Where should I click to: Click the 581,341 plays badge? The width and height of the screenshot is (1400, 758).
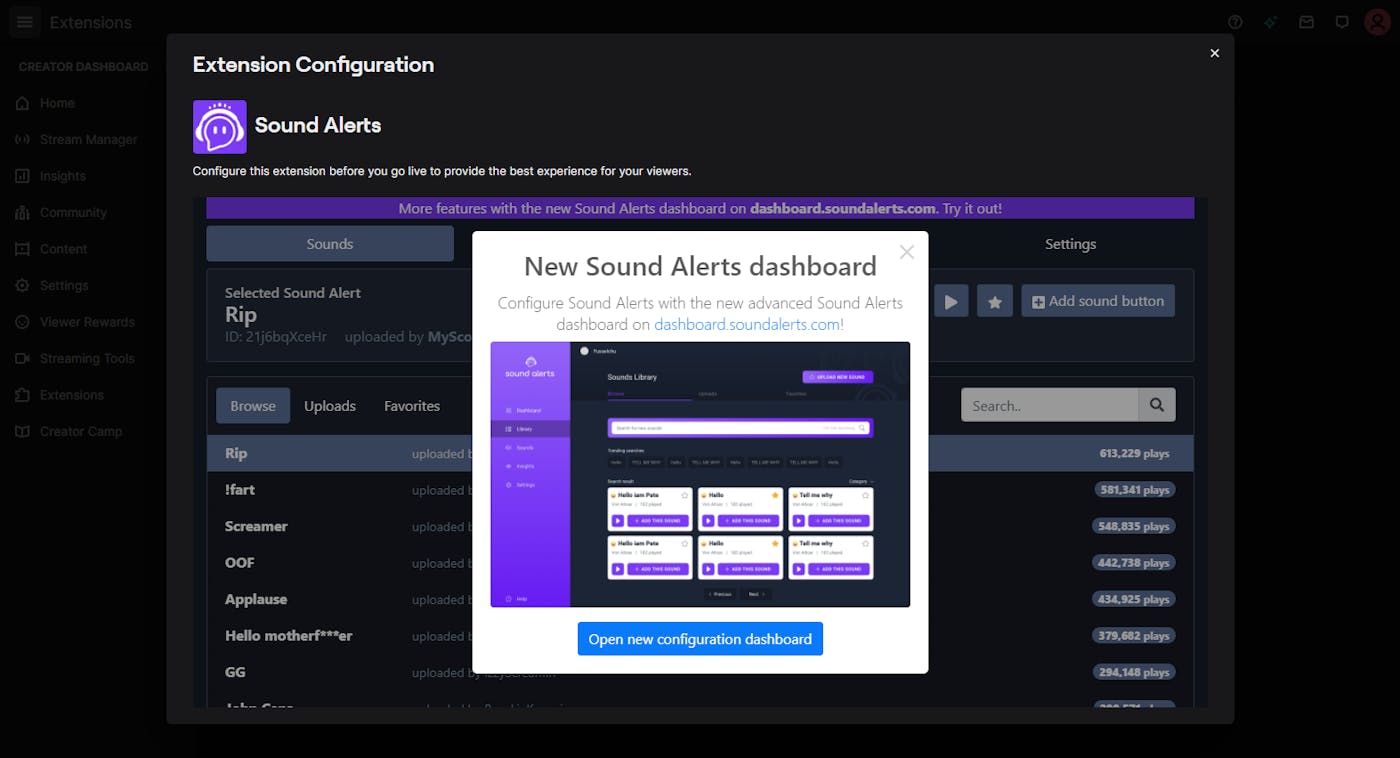pos(1134,490)
